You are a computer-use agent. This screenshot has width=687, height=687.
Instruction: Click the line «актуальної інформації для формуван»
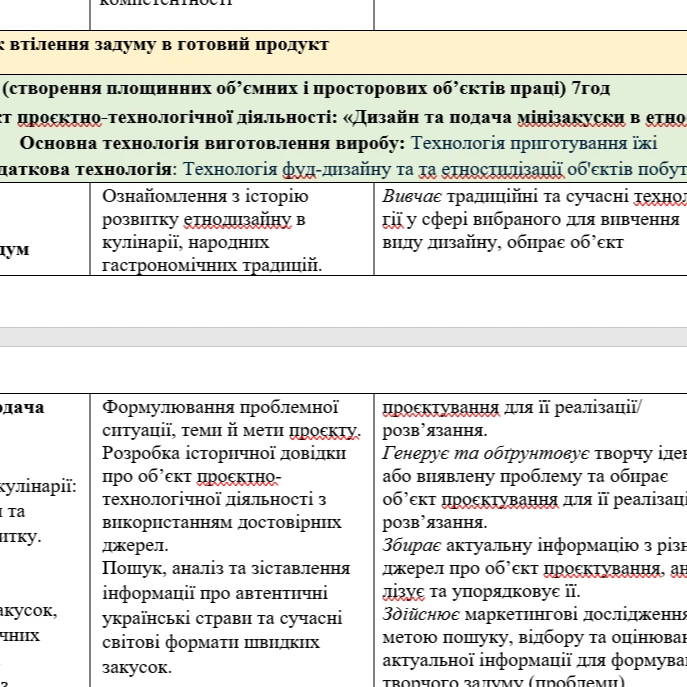[535, 660]
